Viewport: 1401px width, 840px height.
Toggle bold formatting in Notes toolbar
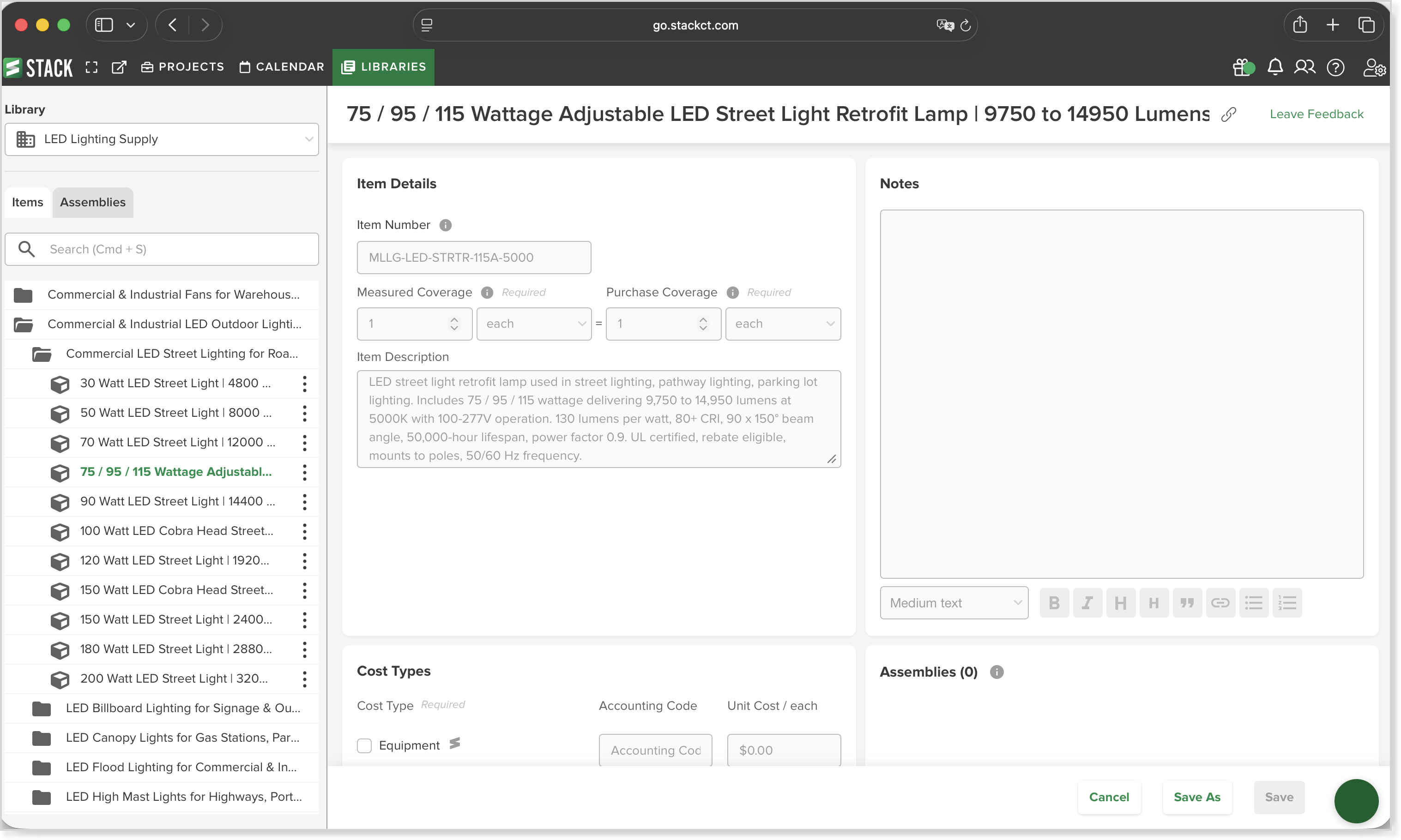click(x=1054, y=603)
